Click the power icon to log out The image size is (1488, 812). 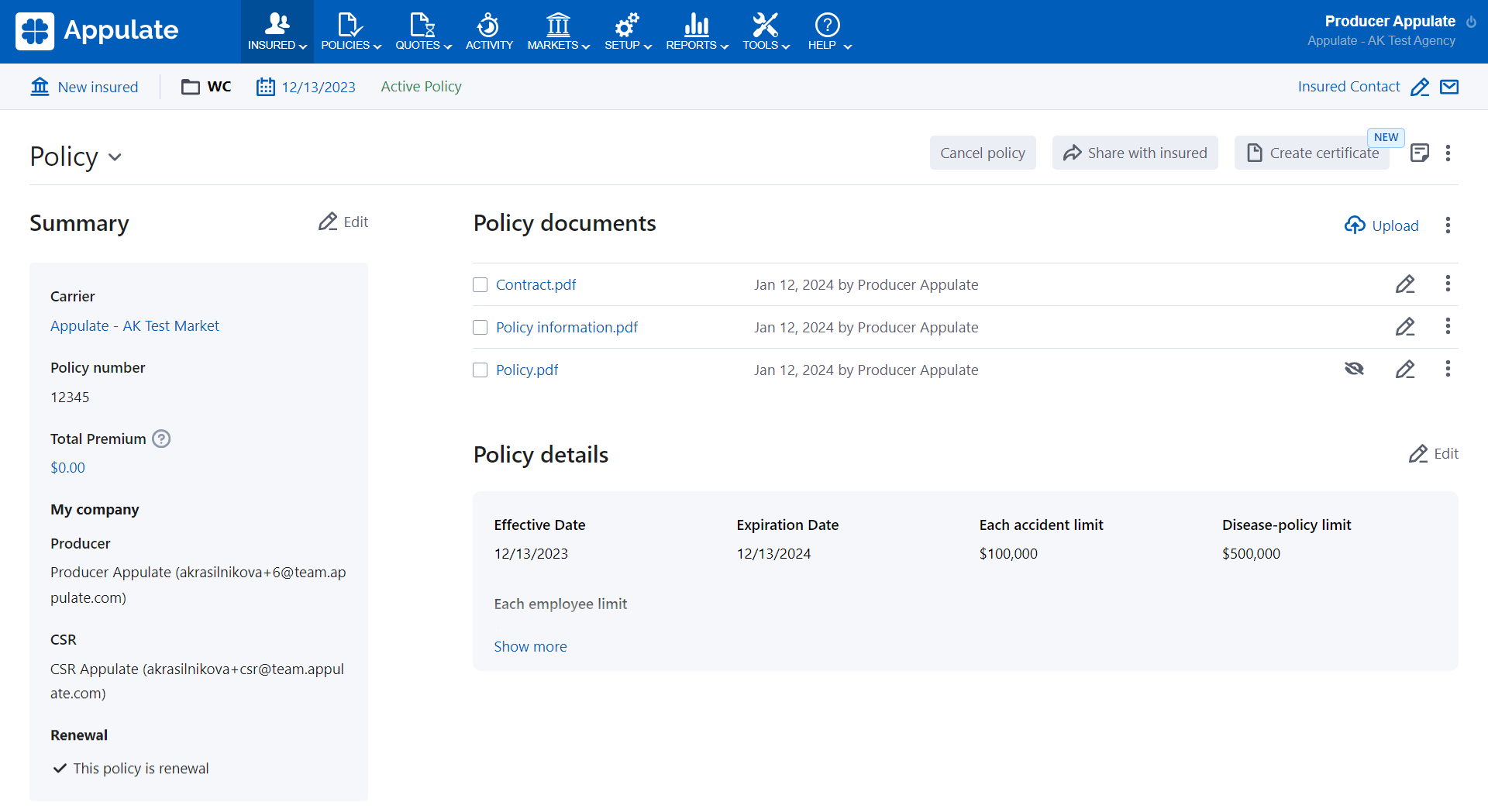pos(1471,22)
